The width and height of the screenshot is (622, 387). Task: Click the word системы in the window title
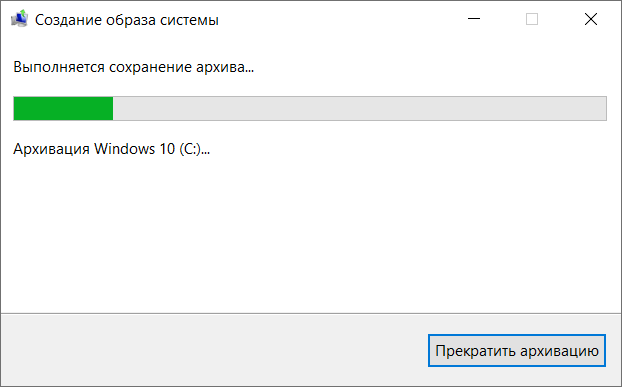click(x=189, y=20)
